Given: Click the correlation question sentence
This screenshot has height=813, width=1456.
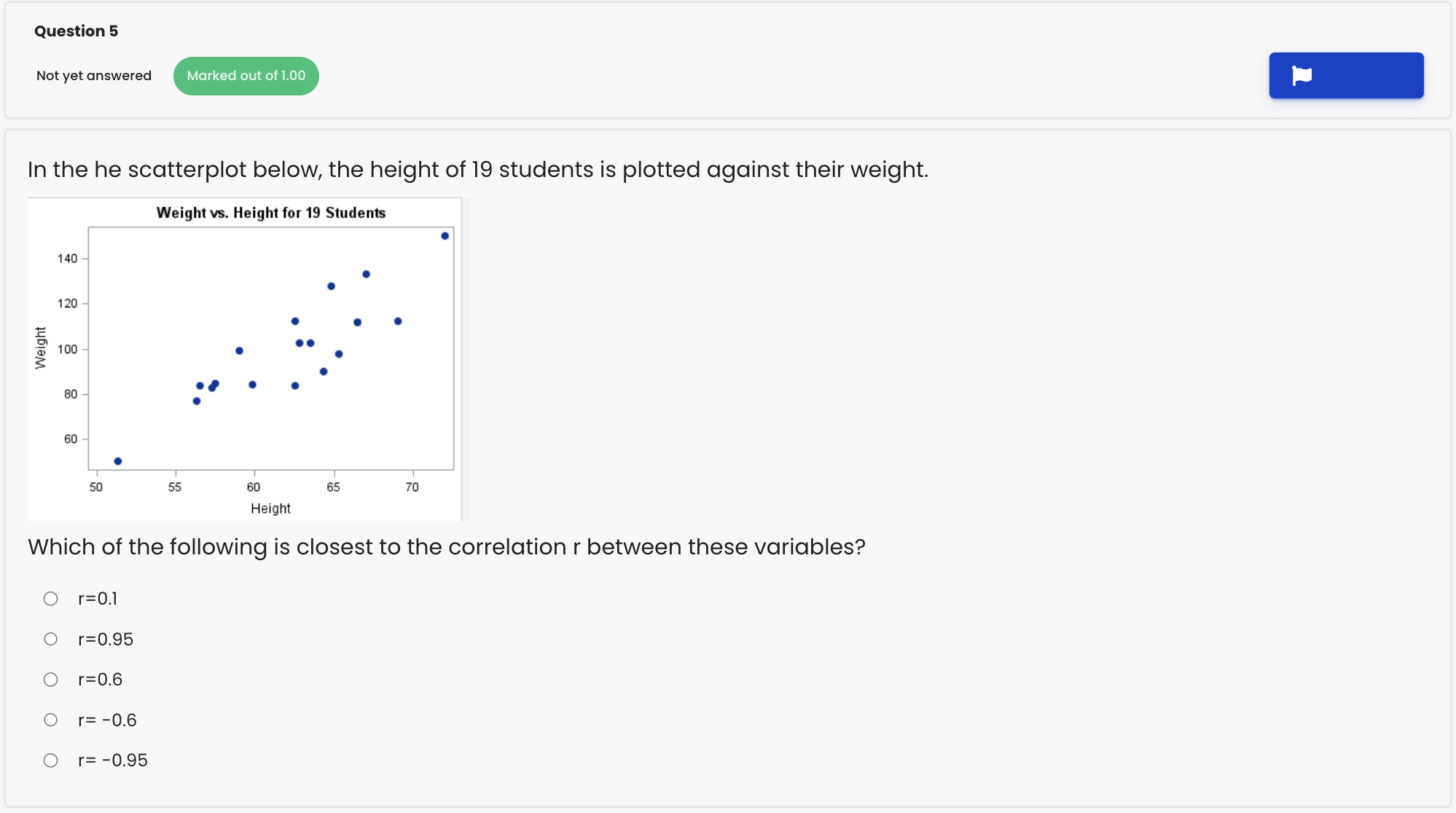Looking at the screenshot, I should click(x=447, y=546).
